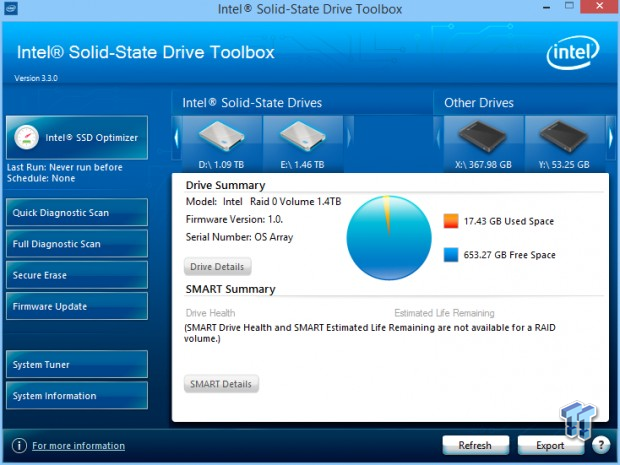This screenshot has width=620, height=465.
Task: Click the orange Used Space color swatch
Action: [x=451, y=221]
